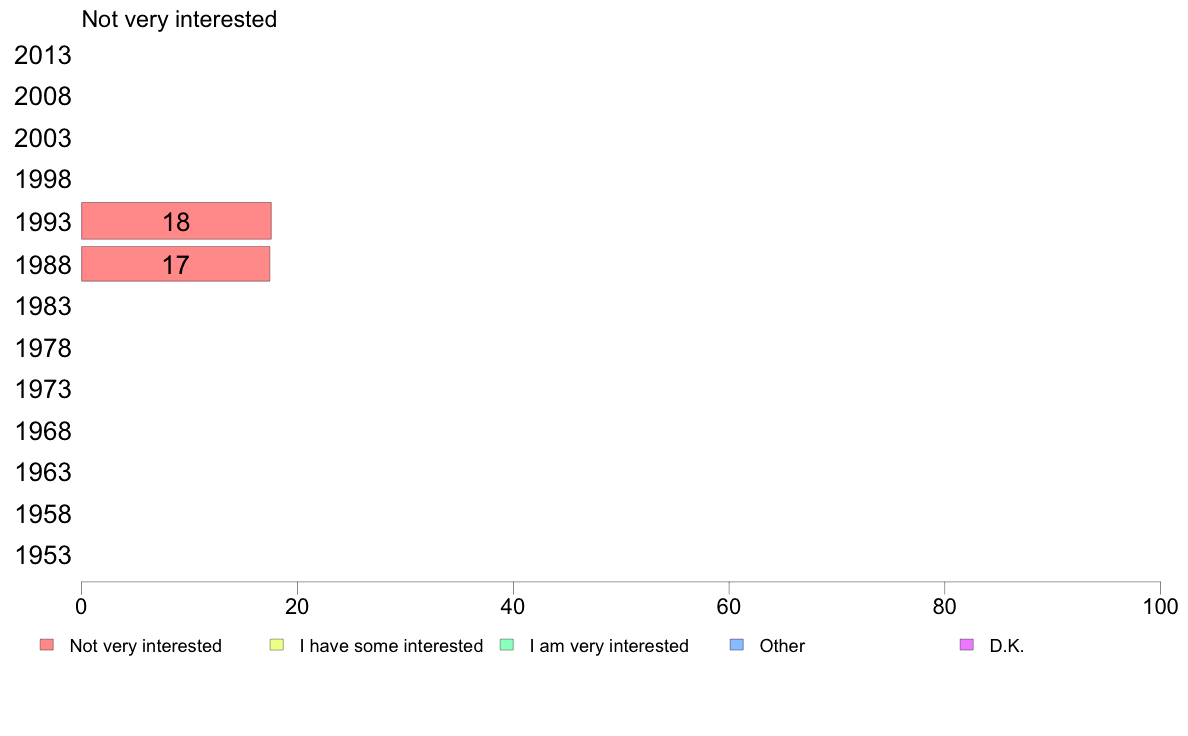Click the I have some interested legend text
1188x736 pixels.
coord(391,646)
